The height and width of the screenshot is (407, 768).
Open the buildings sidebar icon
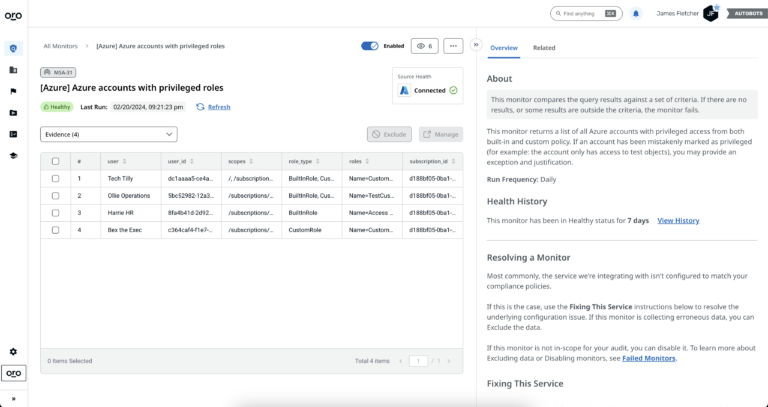(13, 70)
